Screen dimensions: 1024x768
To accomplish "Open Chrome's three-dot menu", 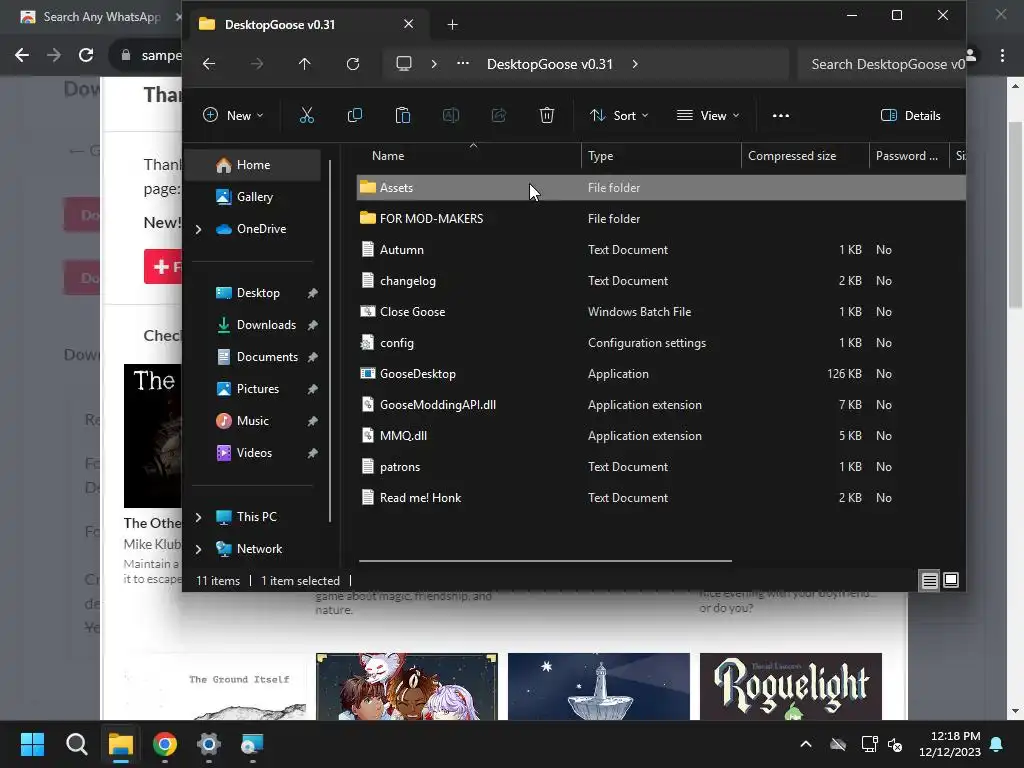I will (1002, 56).
